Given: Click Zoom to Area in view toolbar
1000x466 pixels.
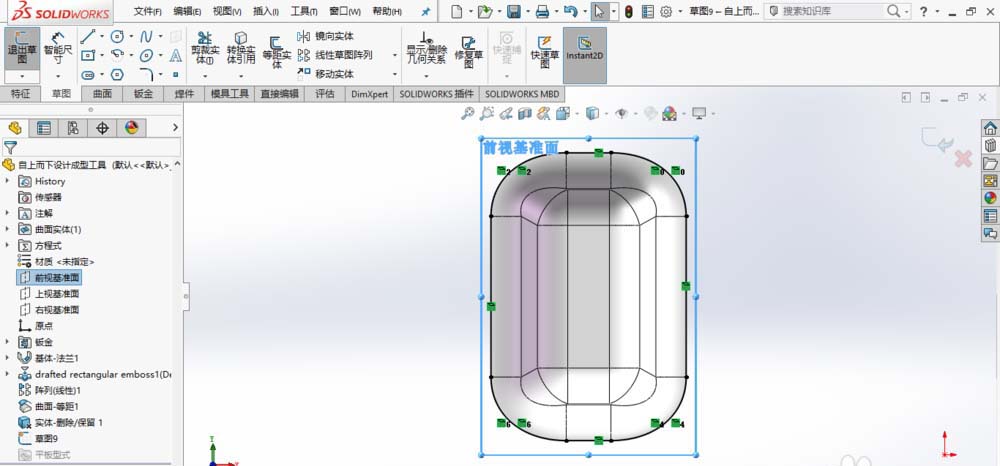Looking at the screenshot, I should [x=487, y=113].
